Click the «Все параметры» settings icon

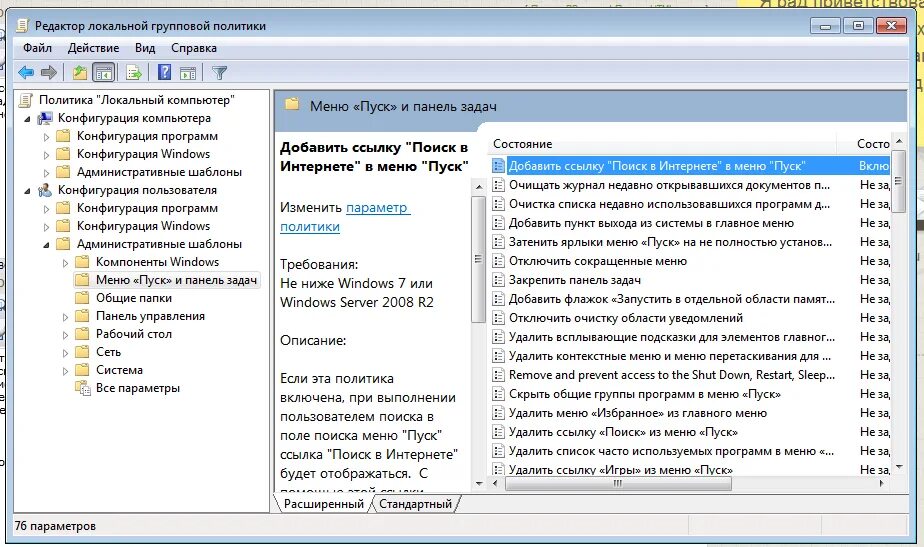(82, 388)
